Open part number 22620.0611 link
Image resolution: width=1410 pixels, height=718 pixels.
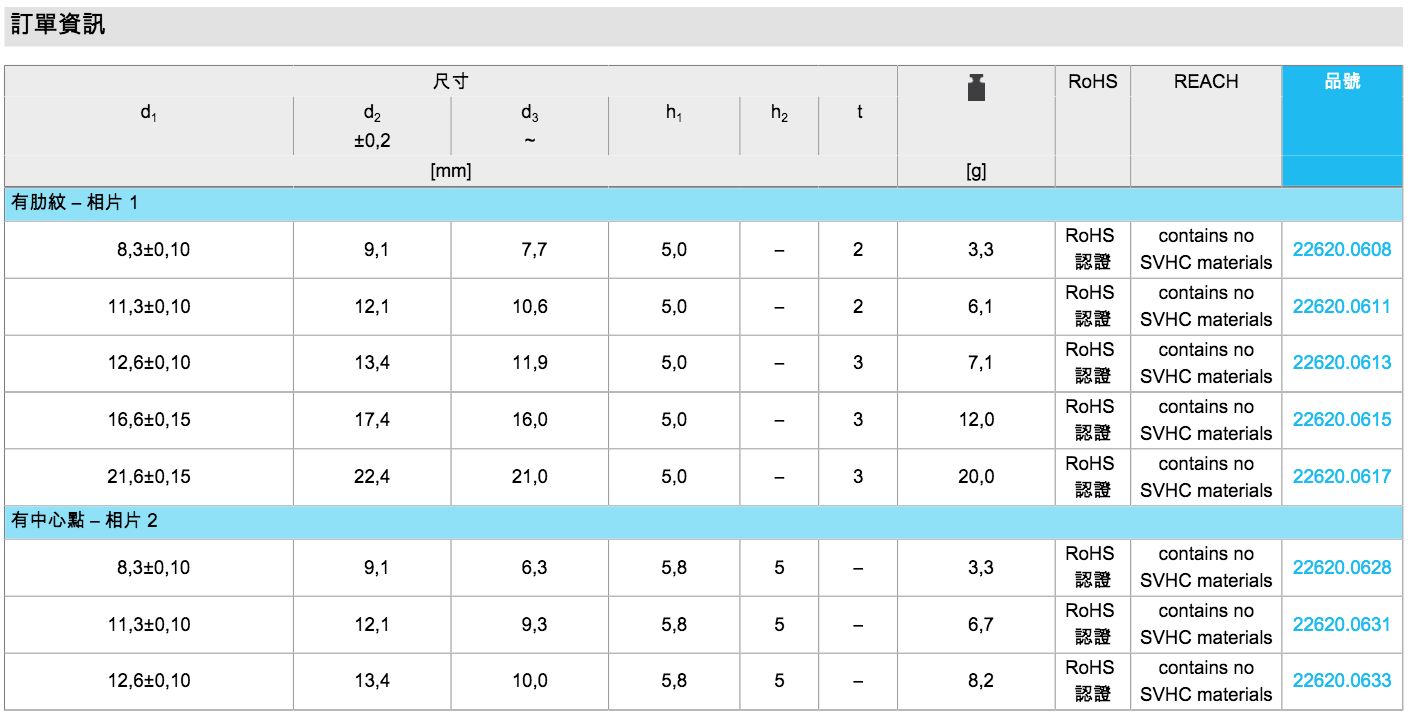click(1341, 307)
